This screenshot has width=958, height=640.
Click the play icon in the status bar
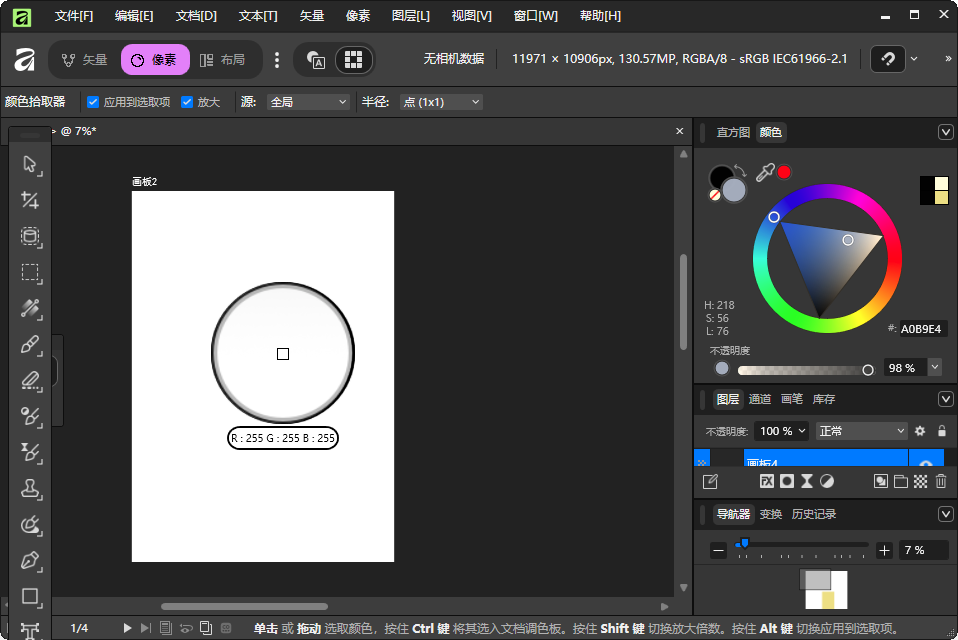tap(127, 628)
